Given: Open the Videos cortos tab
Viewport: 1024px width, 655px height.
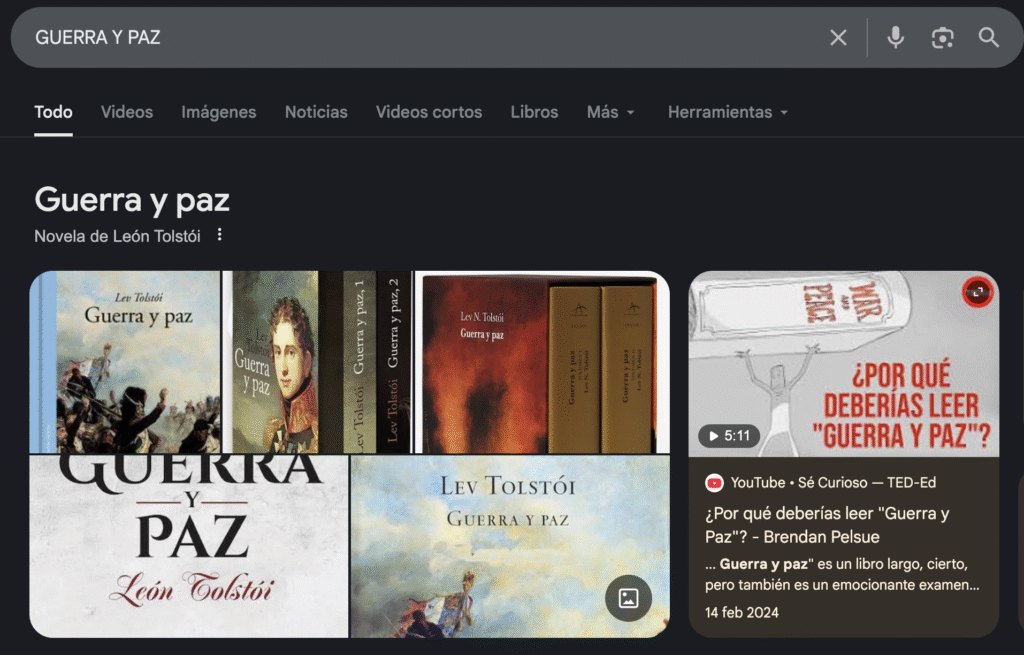Looking at the screenshot, I should (x=428, y=112).
